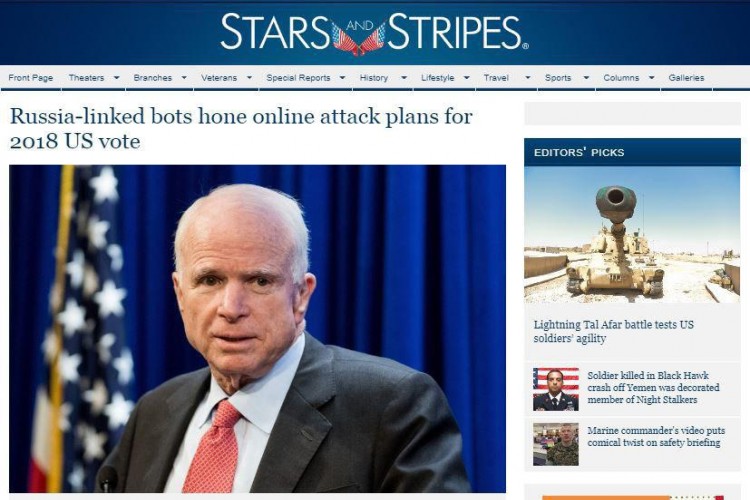Open the Lifestyle dropdown arrow
Viewport: 750px width, 500px height.
(x=466, y=78)
